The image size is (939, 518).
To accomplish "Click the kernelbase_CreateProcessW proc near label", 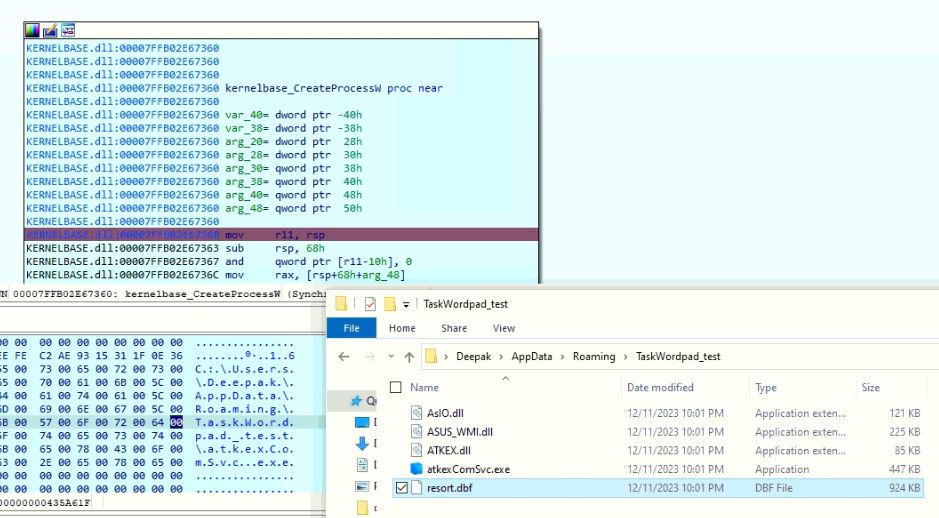I will 334,88.
